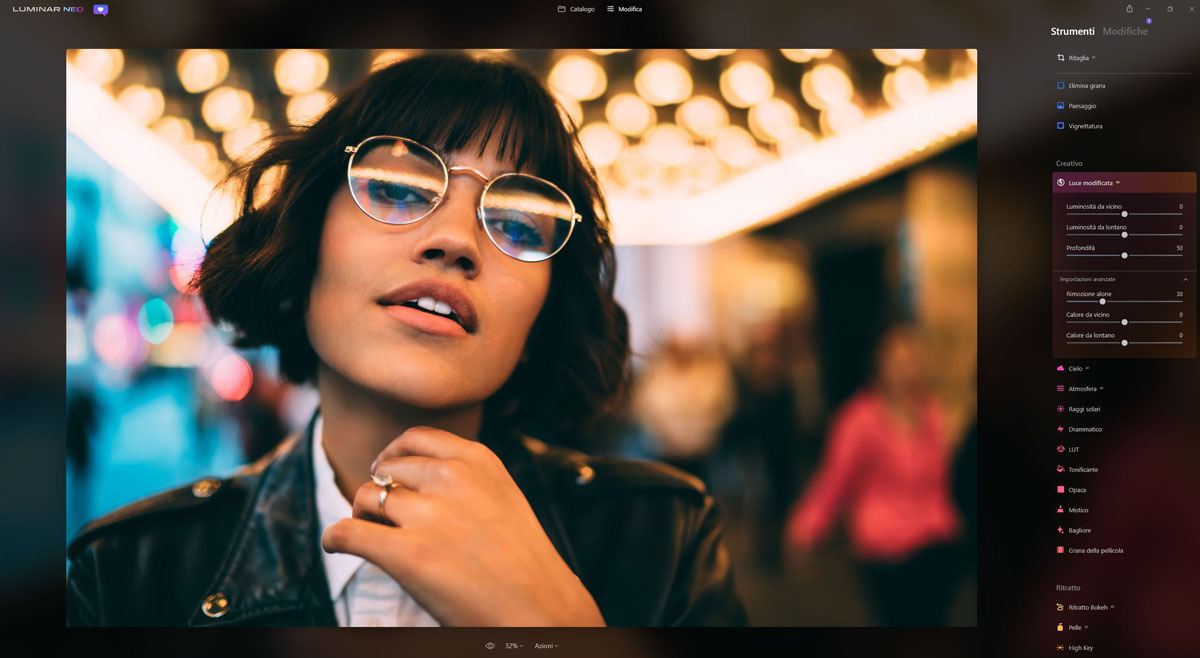1200x658 pixels.
Task: Select the Grana della pellicola tool
Action: point(1095,551)
